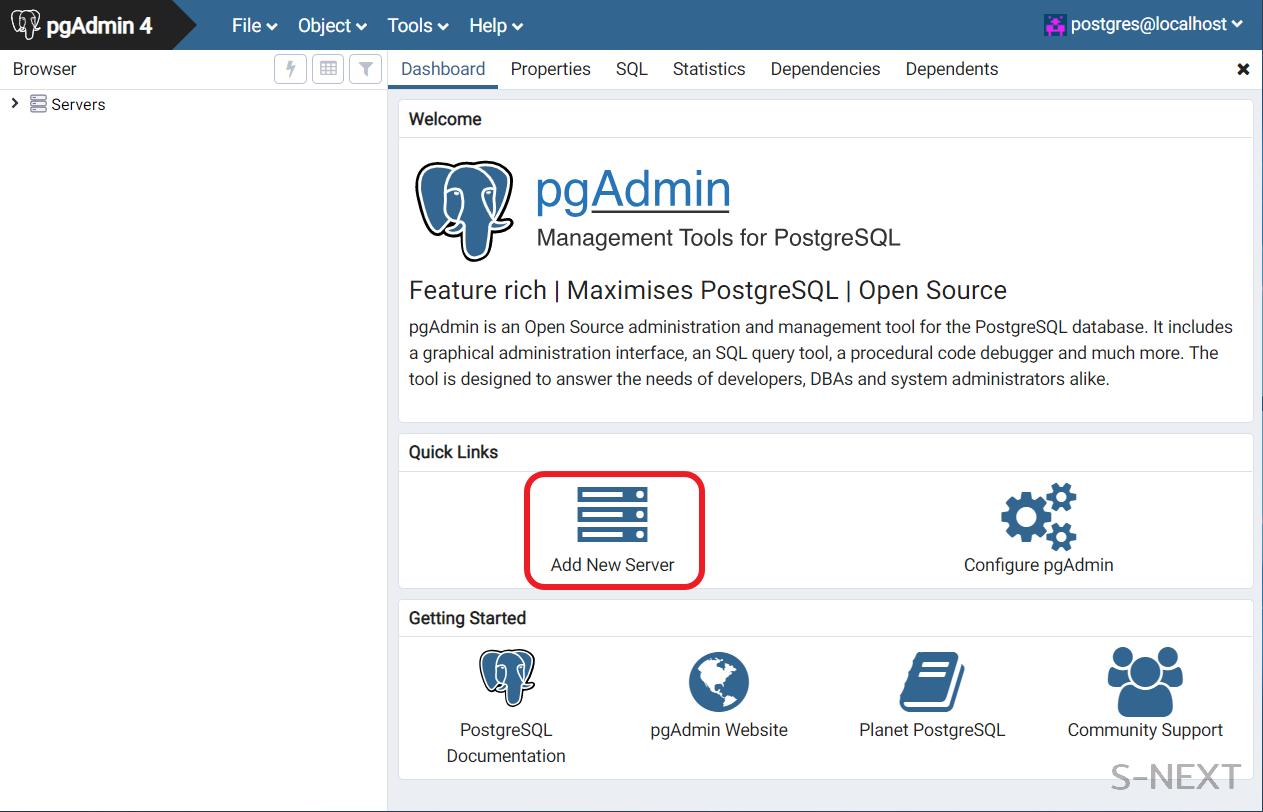Image resolution: width=1263 pixels, height=812 pixels.
Task: Select Servers in the browser tree
Action: pyautogui.click(x=78, y=104)
